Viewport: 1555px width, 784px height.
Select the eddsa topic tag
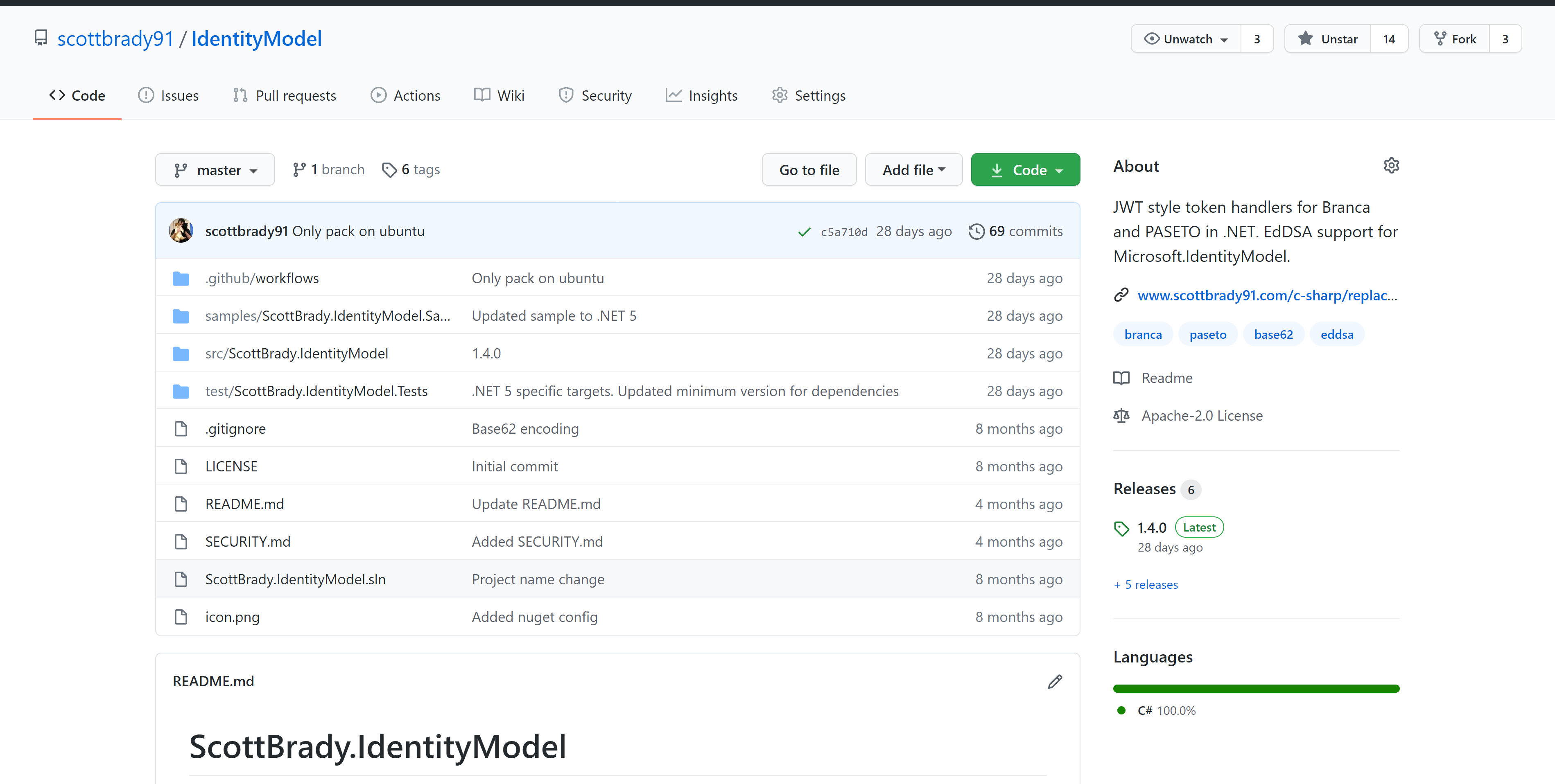[1336, 335]
